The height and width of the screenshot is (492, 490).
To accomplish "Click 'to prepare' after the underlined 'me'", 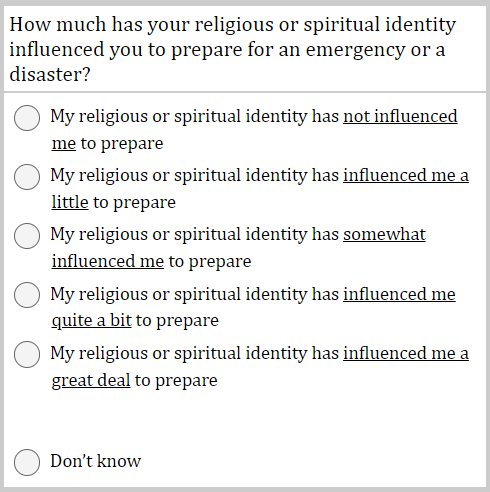I will pos(122,144).
